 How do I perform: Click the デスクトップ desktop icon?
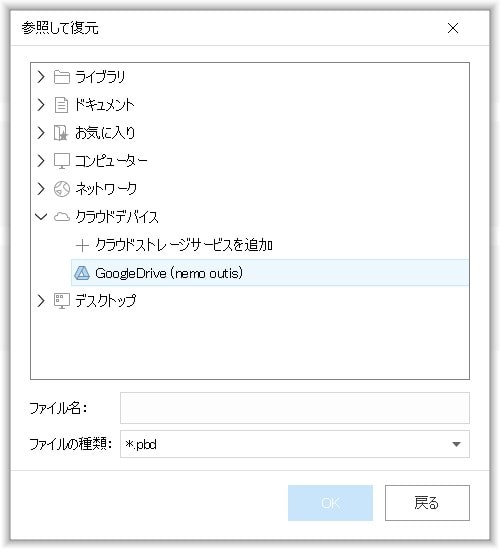[61, 301]
